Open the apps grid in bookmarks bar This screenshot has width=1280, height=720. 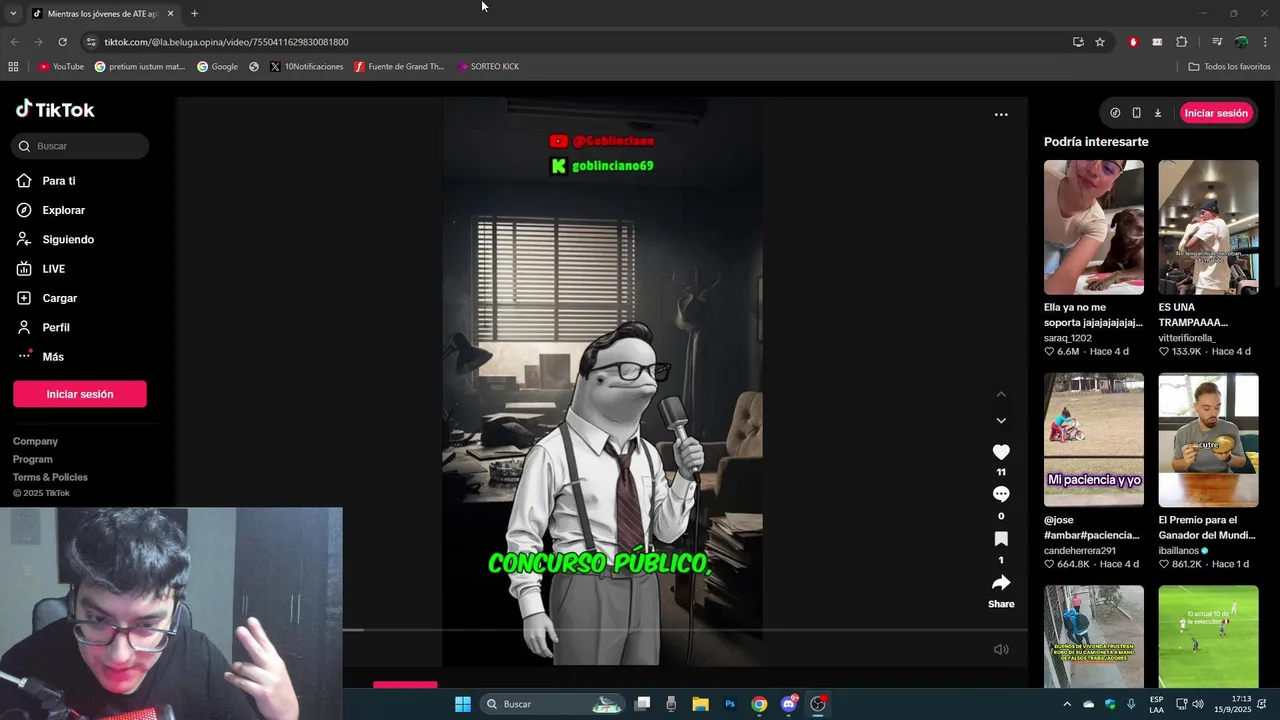[13, 67]
